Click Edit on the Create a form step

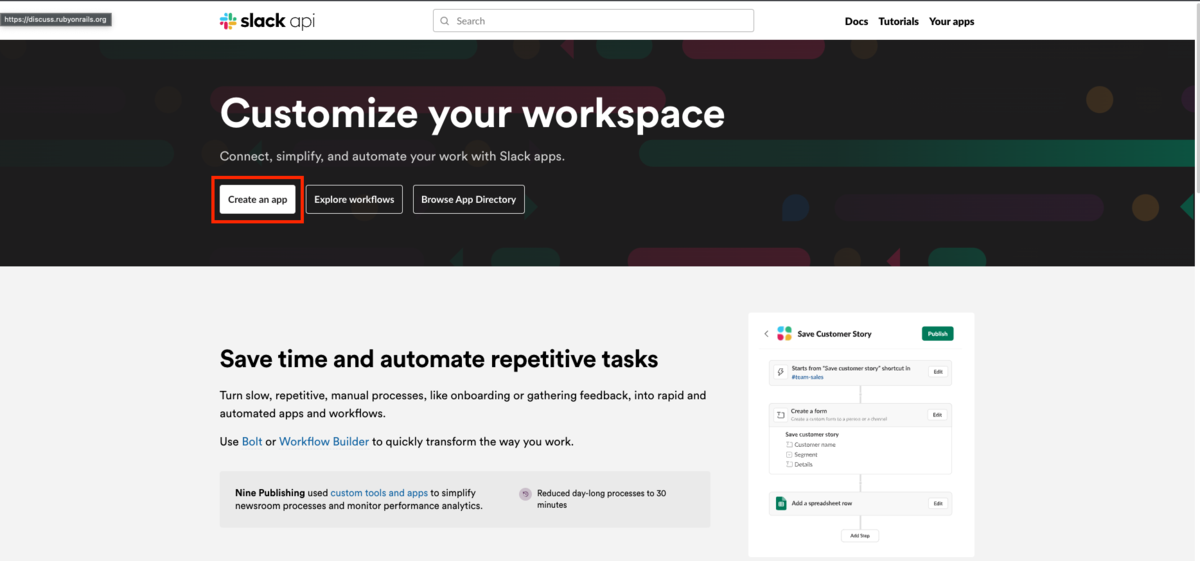tap(937, 414)
